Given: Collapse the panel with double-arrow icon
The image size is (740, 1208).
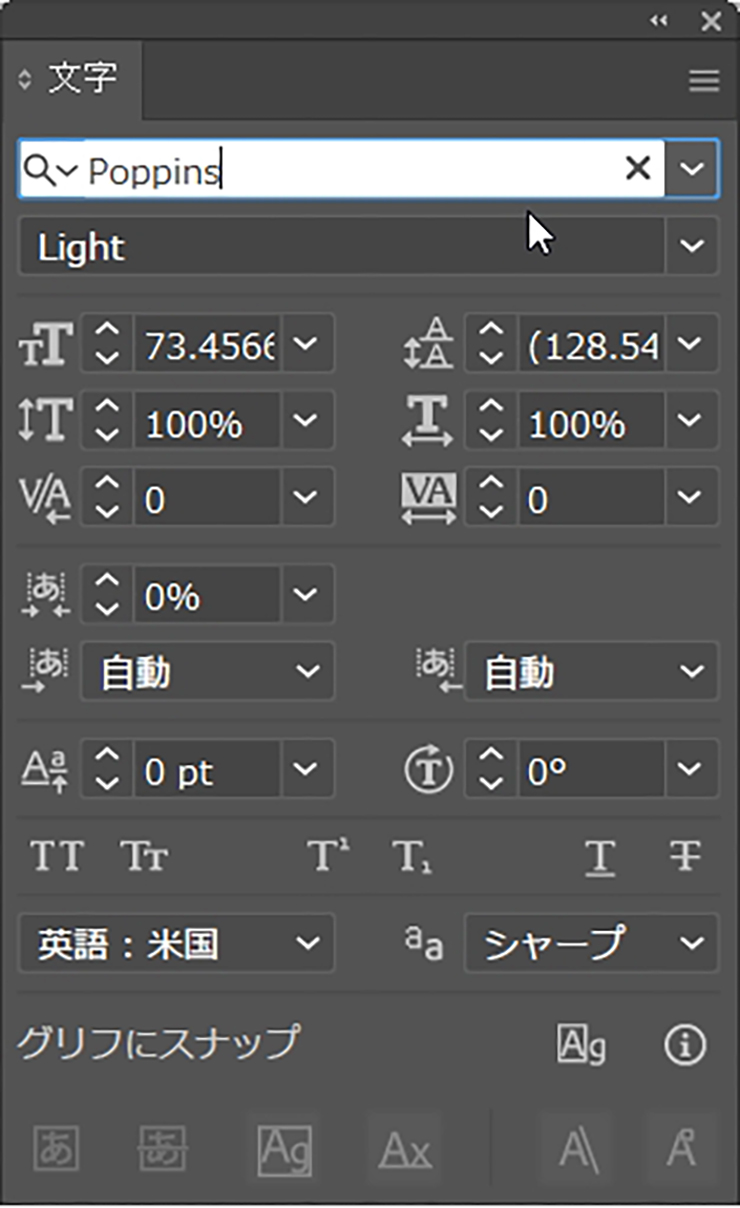Looking at the screenshot, I should pos(658,21).
